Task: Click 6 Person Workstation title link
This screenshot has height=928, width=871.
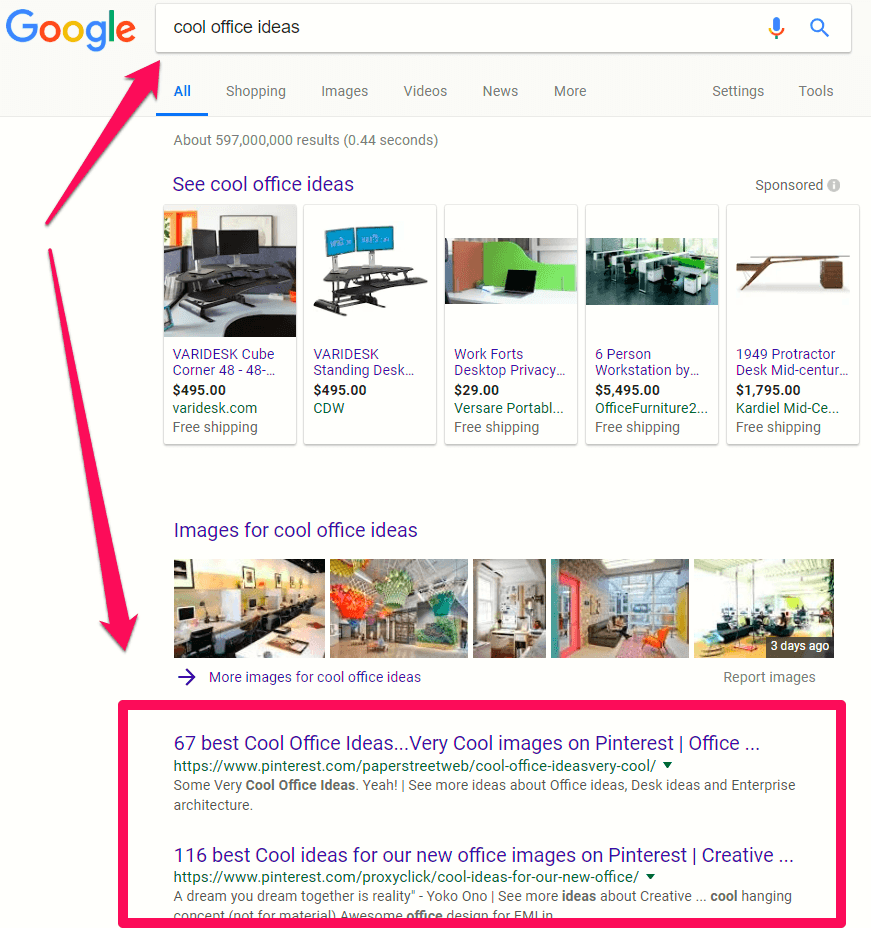Action: [647, 362]
